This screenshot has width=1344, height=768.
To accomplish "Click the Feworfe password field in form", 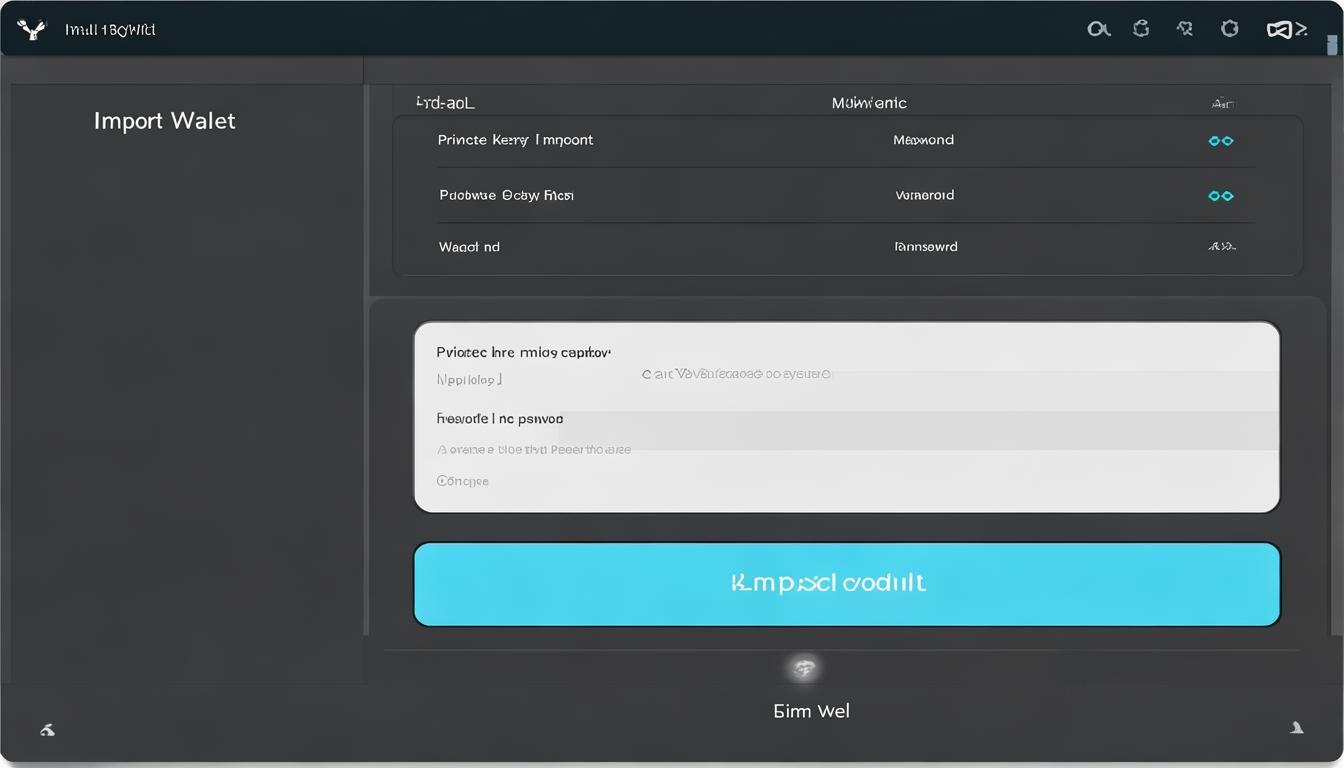I will click(846, 430).
